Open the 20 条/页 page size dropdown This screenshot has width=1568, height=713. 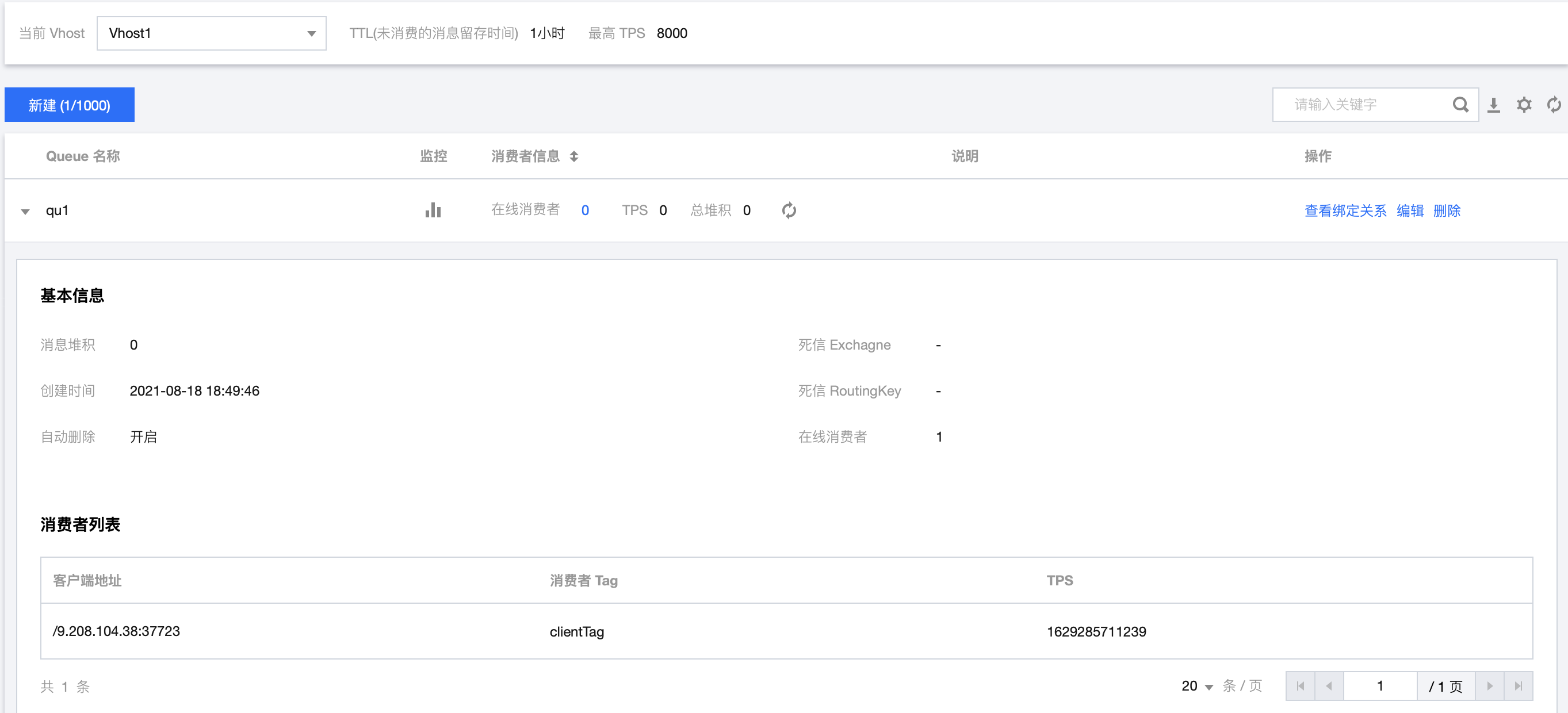(1195, 685)
